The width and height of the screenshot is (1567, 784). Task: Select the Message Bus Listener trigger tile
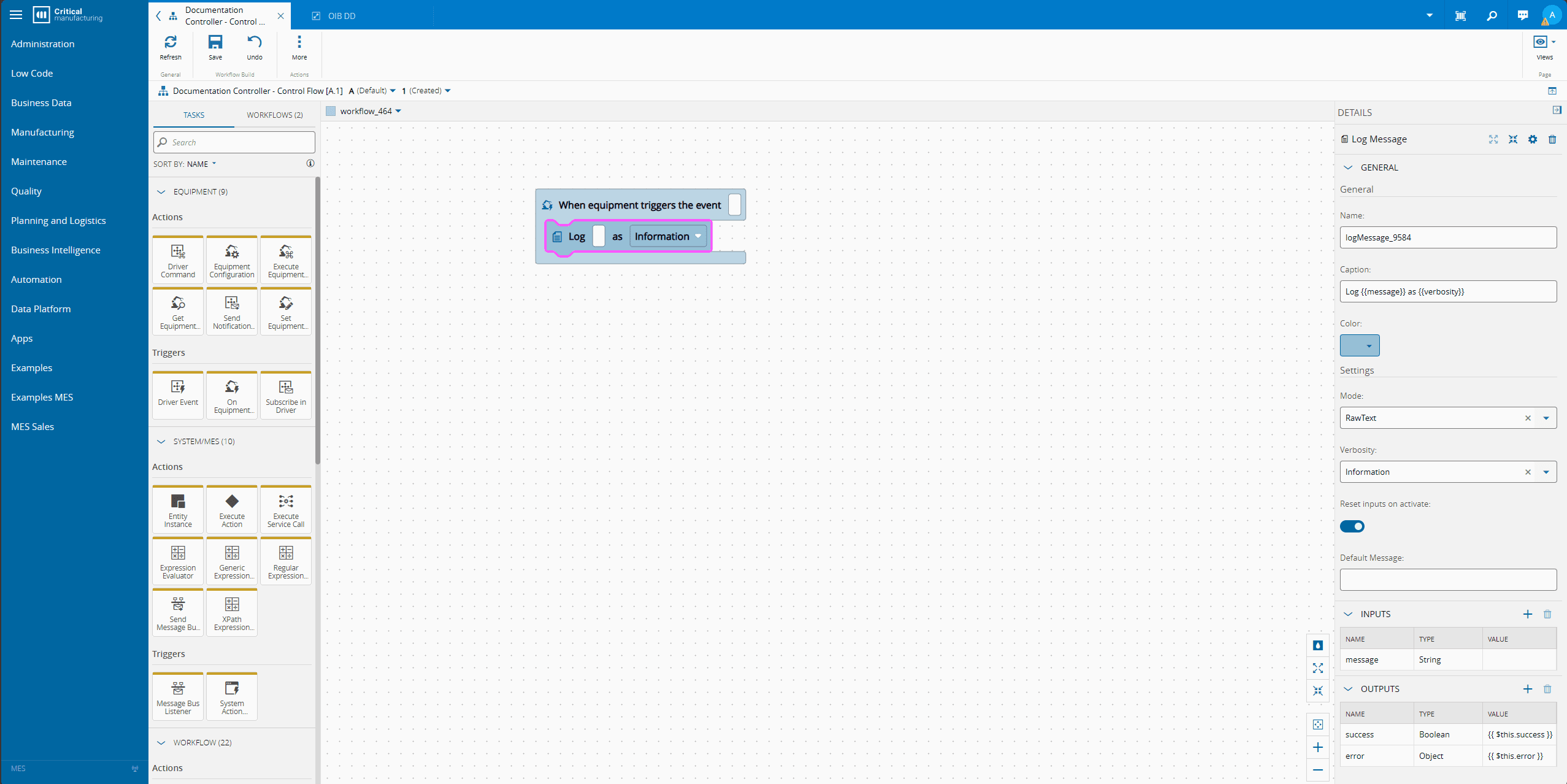click(x=178, y=696)
